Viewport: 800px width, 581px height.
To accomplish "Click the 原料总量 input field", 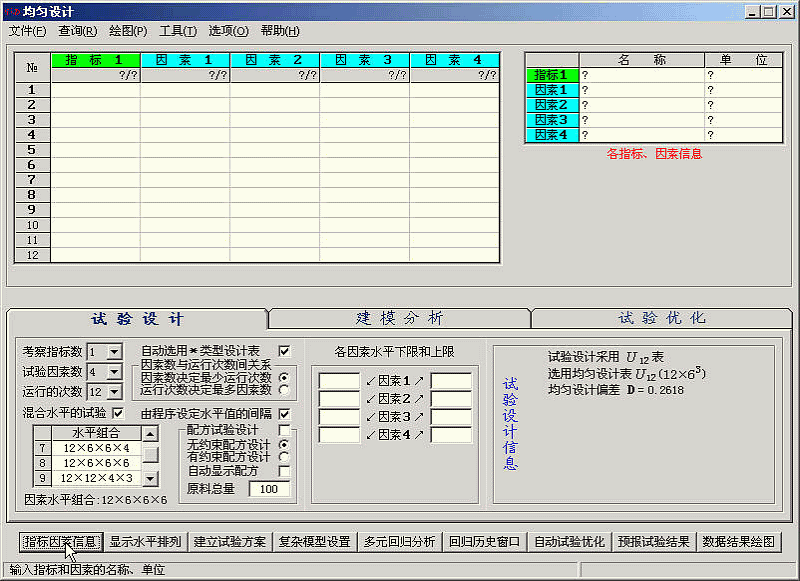I will [269, 489].
